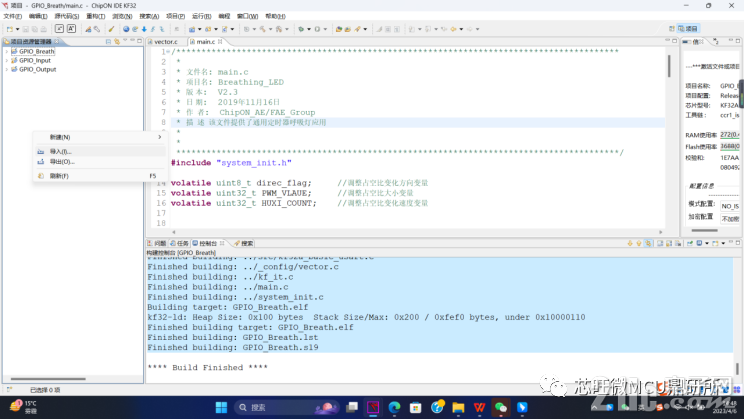
Task: Click the pin console icon
Action: click(690, 243)
